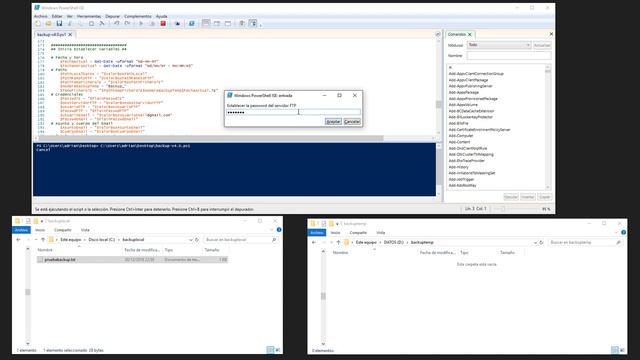Click Up arrow in backuplocal Explorer window
640x360 pixels.
[x=43, y=240]
